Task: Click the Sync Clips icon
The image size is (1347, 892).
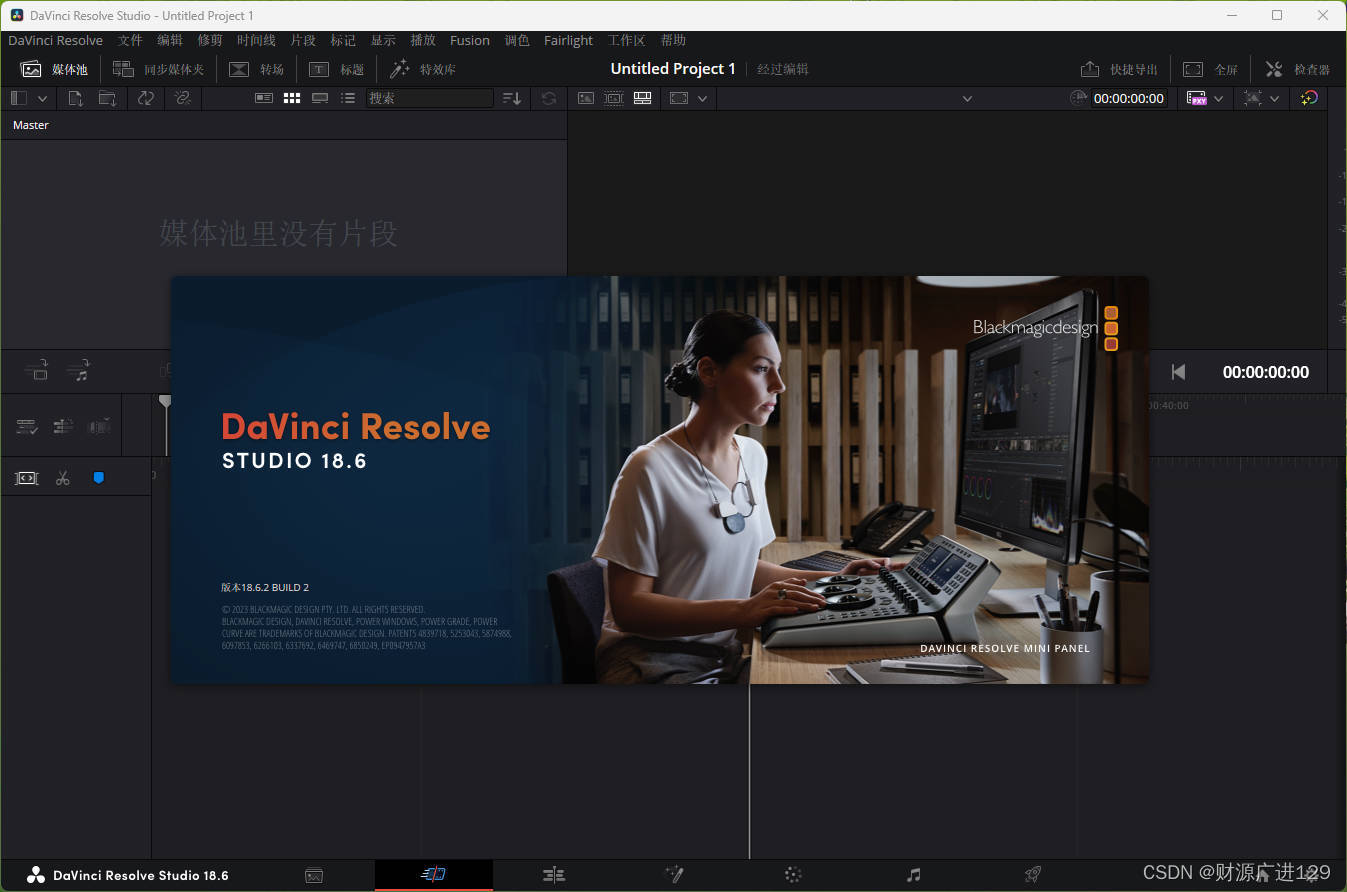Action: (146, 98)
